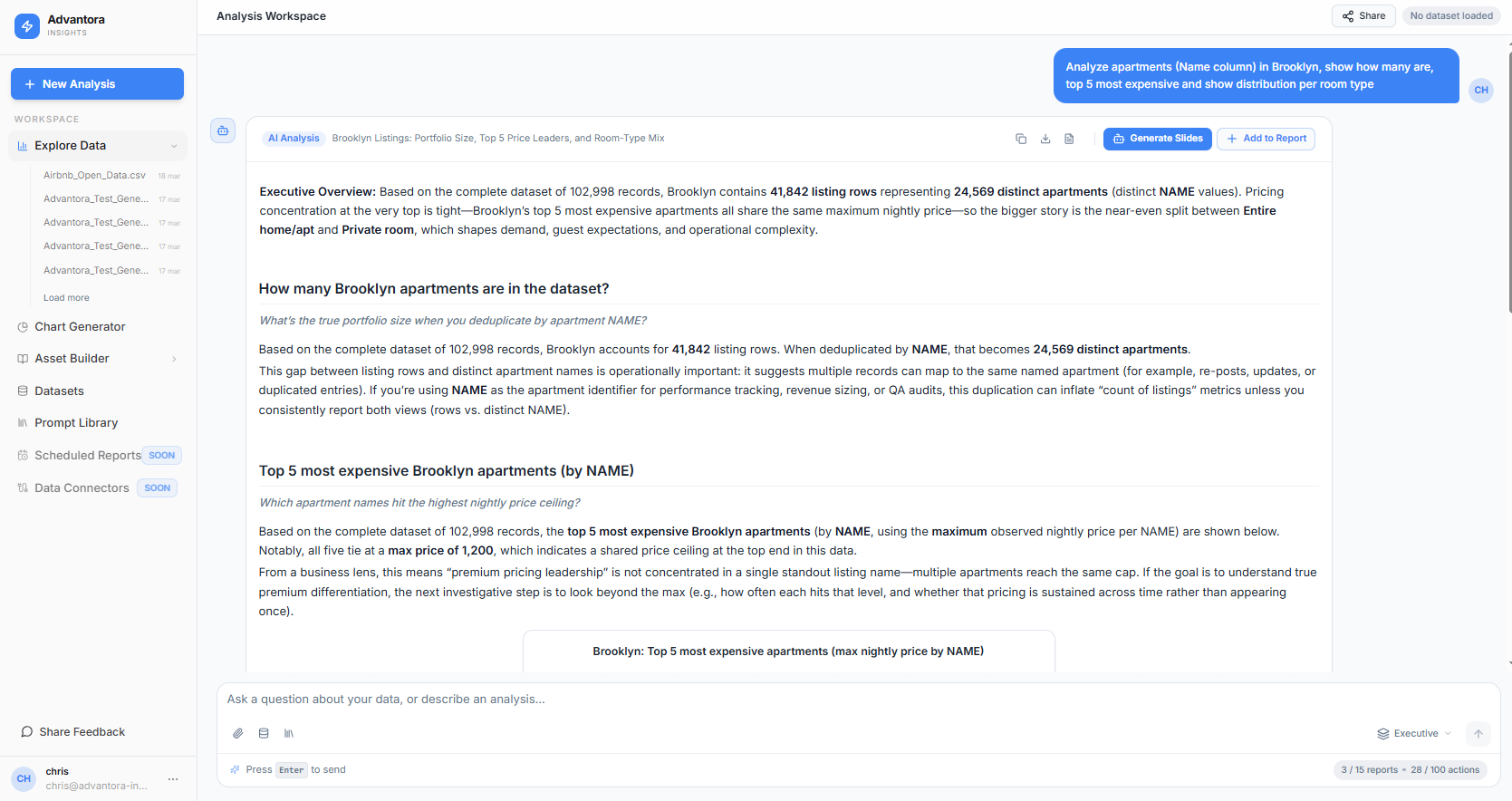The image size is (1512, 801).
Task: Open Chart Generator from sidebar
Action: click(80, 327)
